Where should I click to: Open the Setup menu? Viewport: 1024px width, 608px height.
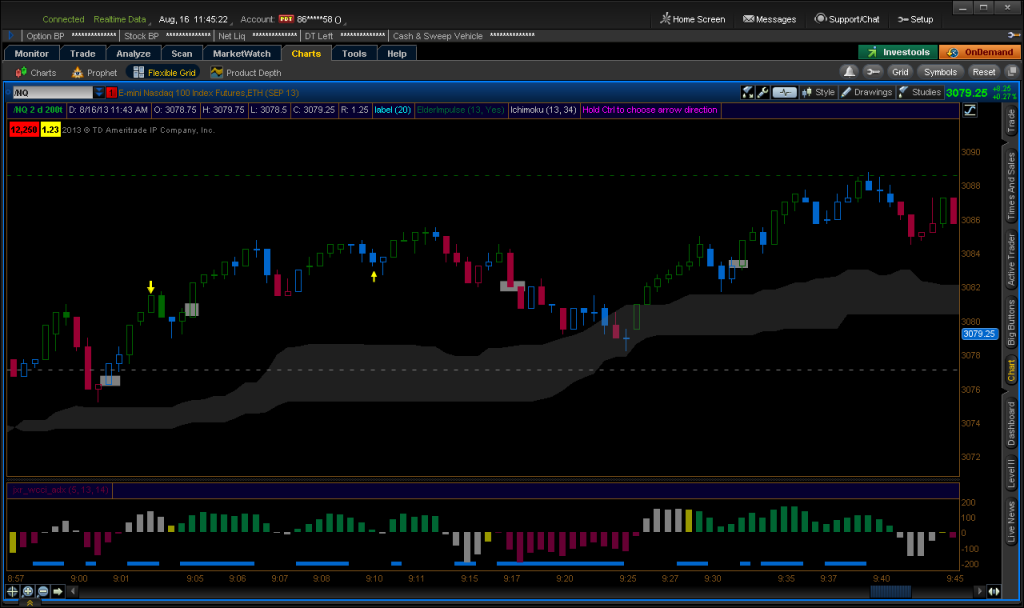coord(916,19)
